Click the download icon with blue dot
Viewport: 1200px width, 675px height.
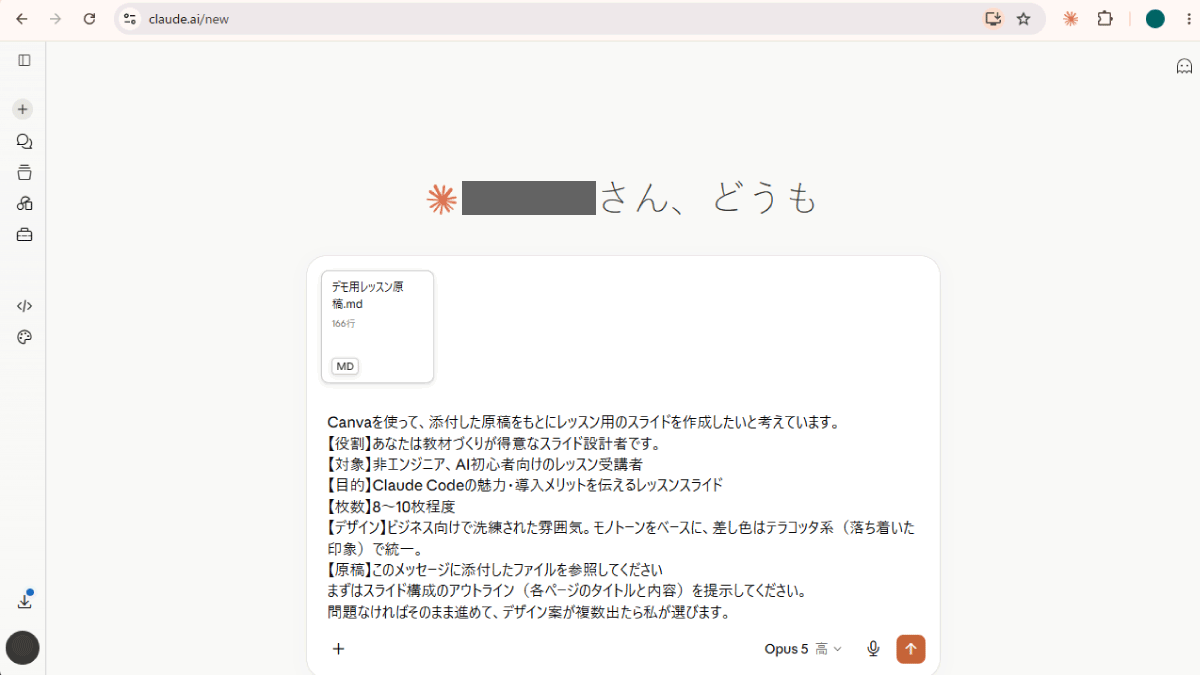pyautogui.click(x=24, y=600)
